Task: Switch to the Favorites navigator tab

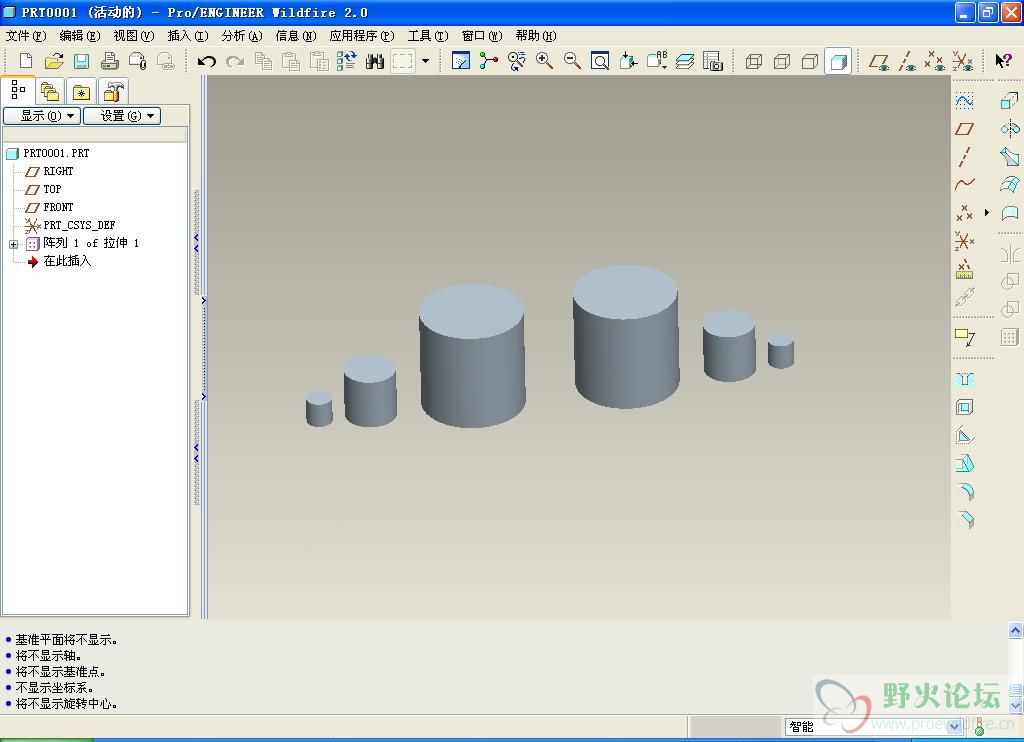Action: coord(82,91)
